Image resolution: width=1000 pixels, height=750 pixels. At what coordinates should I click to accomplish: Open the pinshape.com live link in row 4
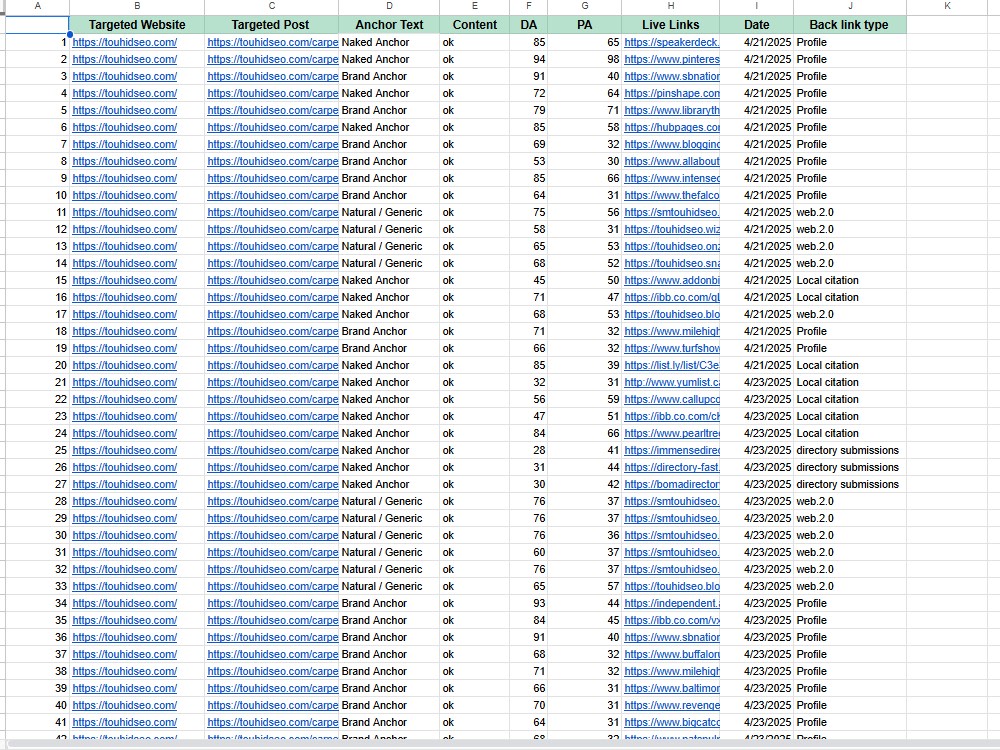coord(671,93)
